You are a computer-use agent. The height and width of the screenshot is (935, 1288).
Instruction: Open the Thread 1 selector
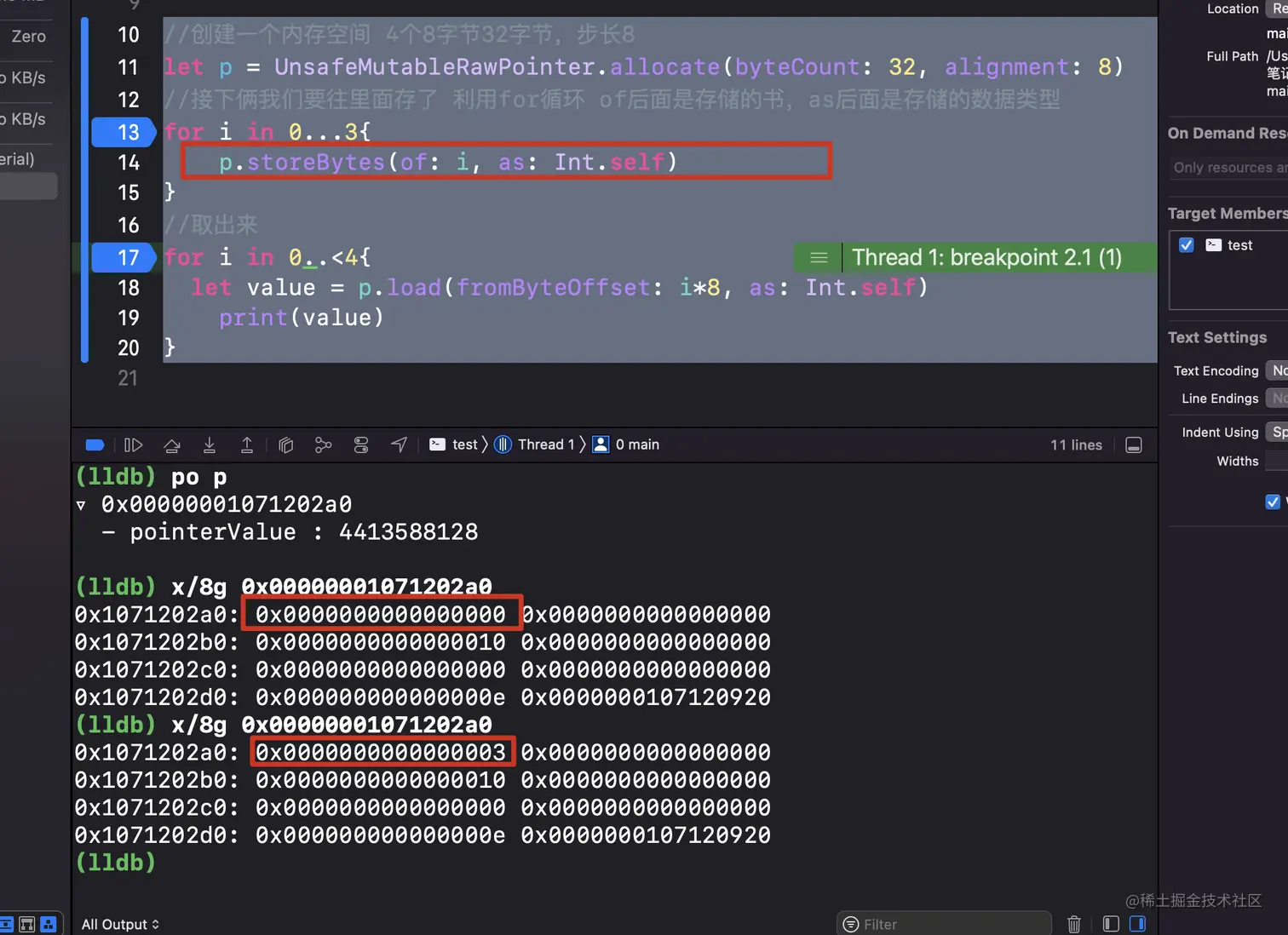pos(534,445)
